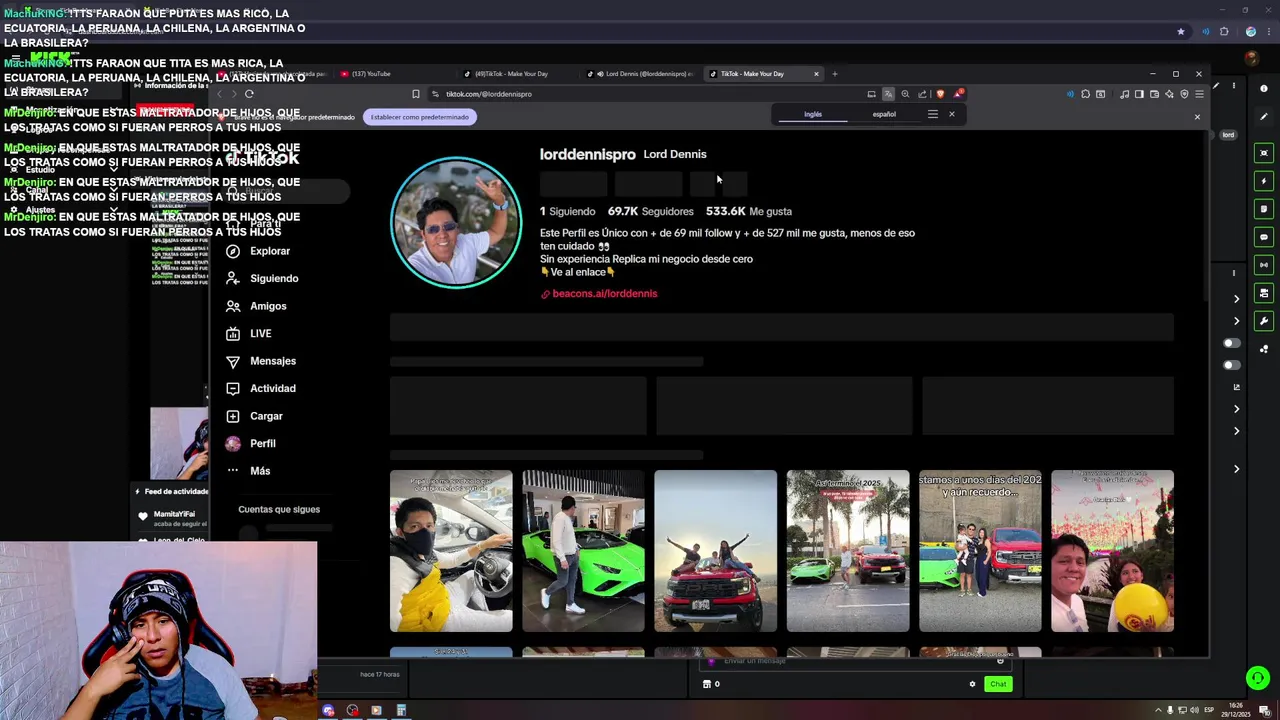This screenshot has height=720, width=1280.
Task: Open the Brave Shields lion icon
Action: [x=940, y=94]
